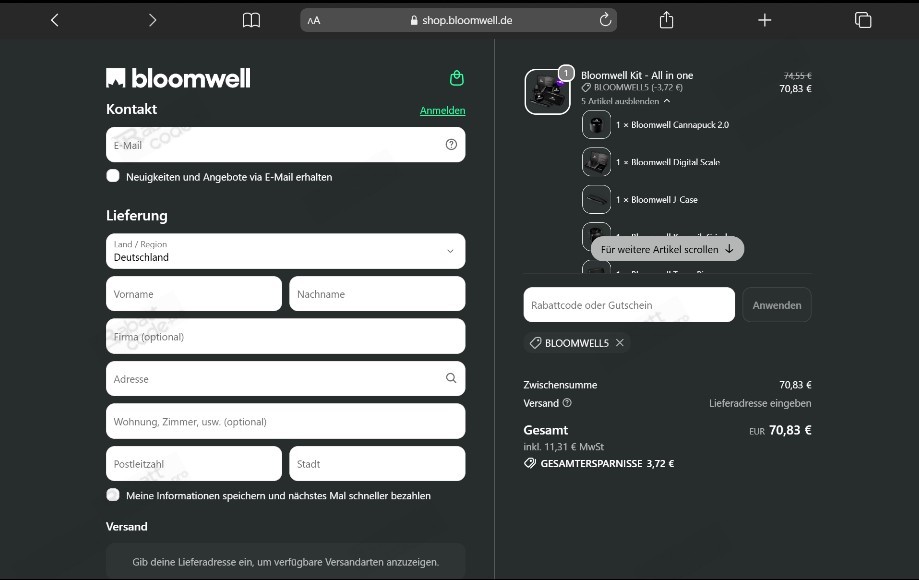The height and width of the screenshot is (580, 919).
Task: Click the Adresse field
Action: [285, 378]
